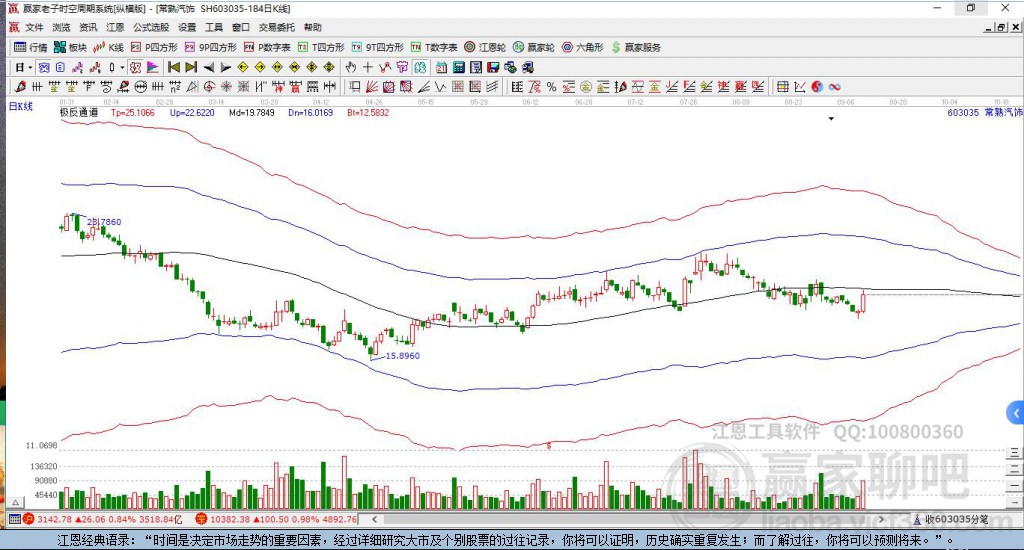Image resolution: width=1024 pixels, height=550 pixels.
Task: Click the black left-arrow move-back icon
Action: (x=209, y=67)
